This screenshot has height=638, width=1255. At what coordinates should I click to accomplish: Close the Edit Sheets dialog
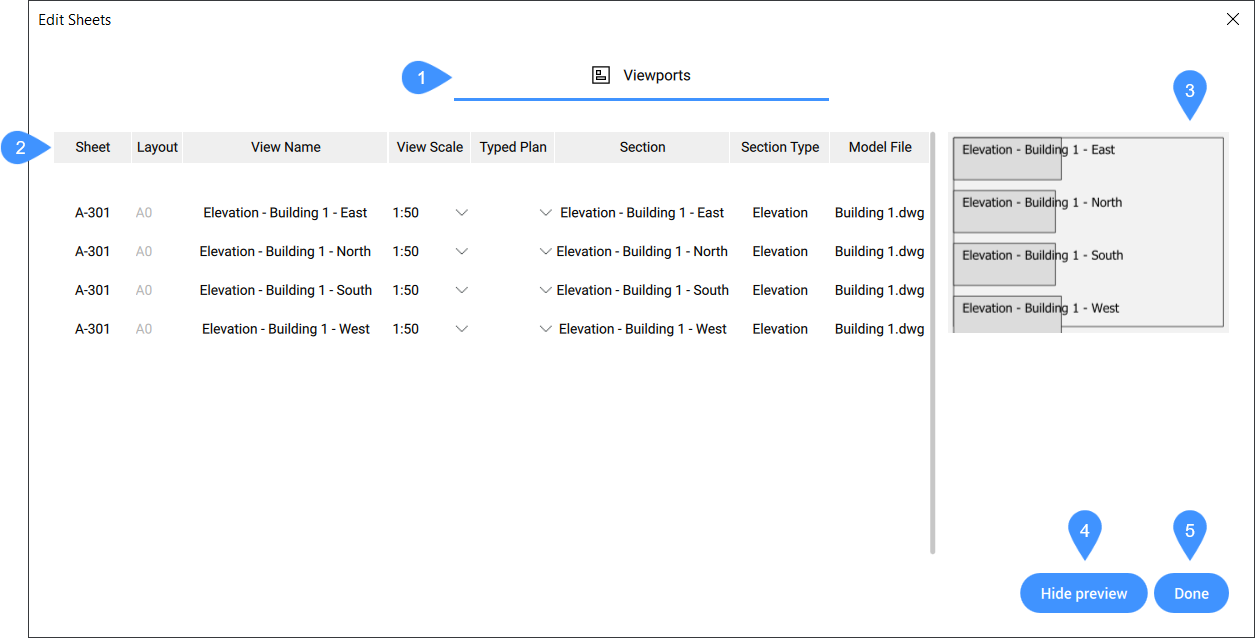[x=1232, y=20]
